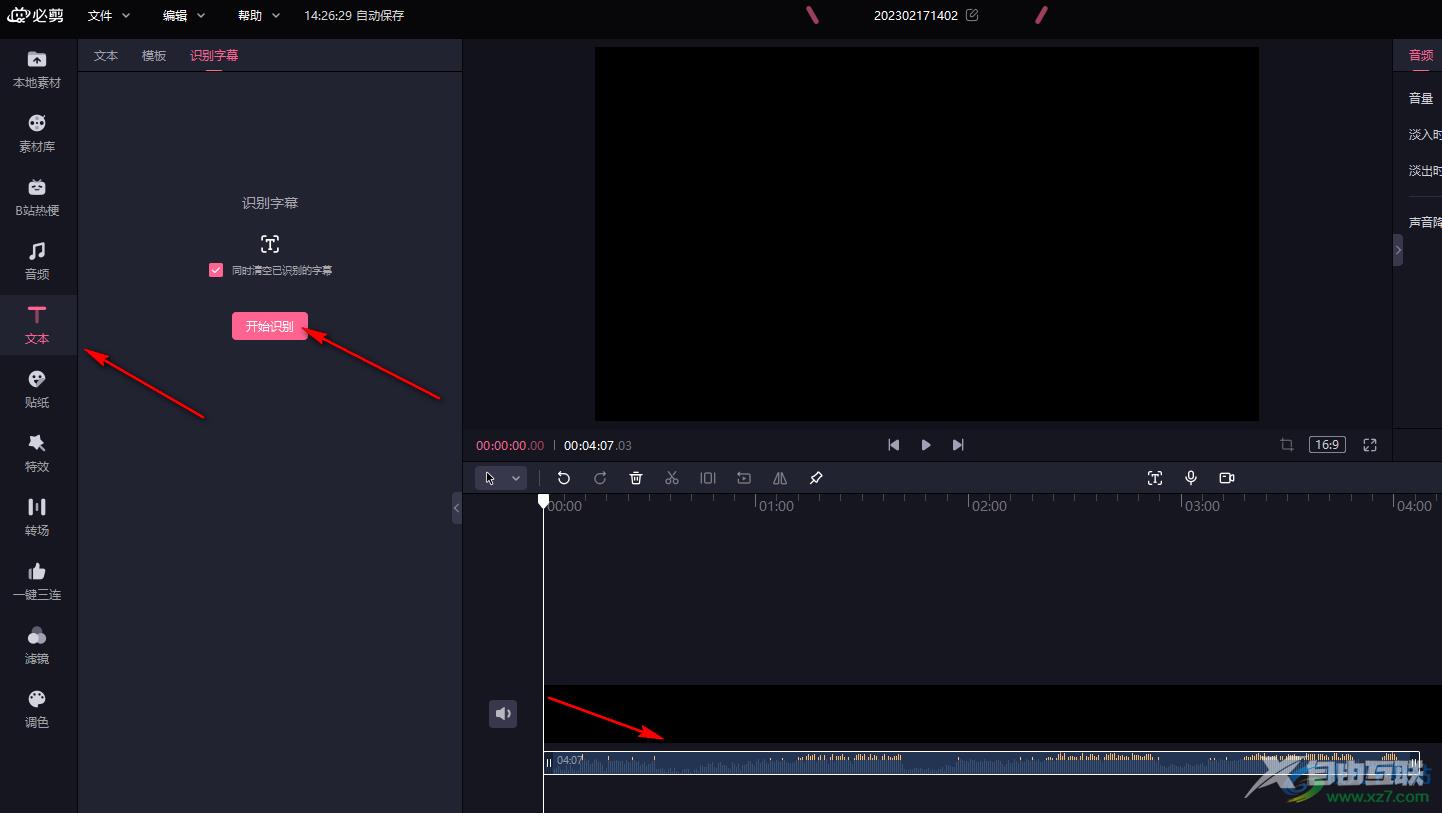Edit the project name with pencil icon
The height and width of the screenshot is (813, 1442).
pyautogui.click(x=972, y=15)
